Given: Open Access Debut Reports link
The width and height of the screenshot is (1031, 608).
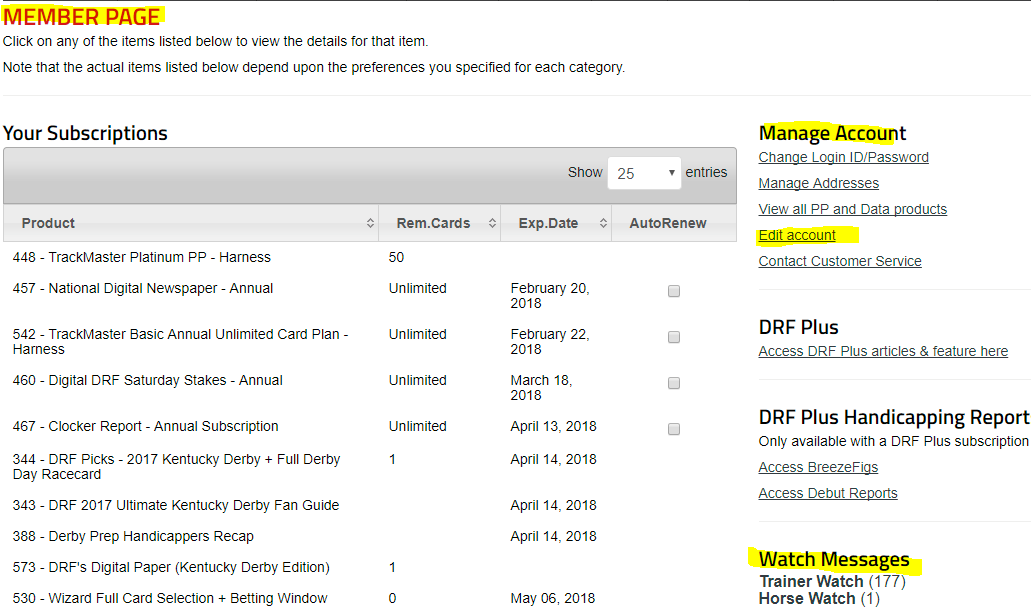Looking at the screenshot, I should (828, 493).
